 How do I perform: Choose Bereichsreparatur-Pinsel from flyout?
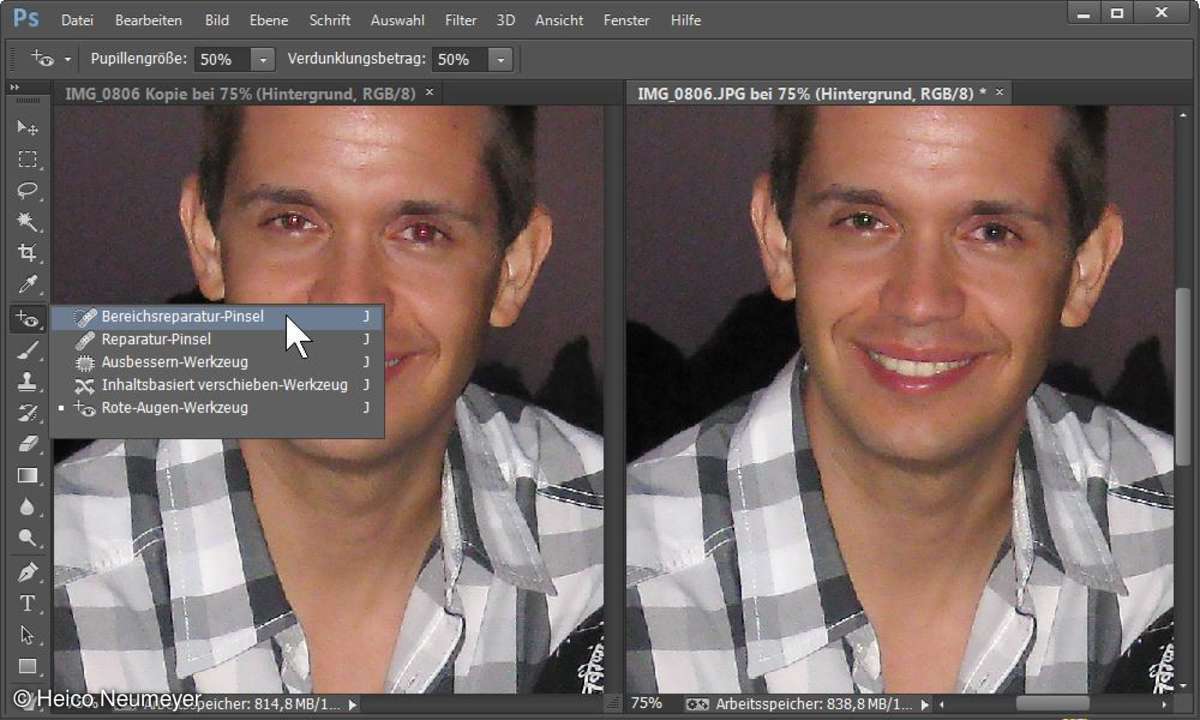[218, 316]
